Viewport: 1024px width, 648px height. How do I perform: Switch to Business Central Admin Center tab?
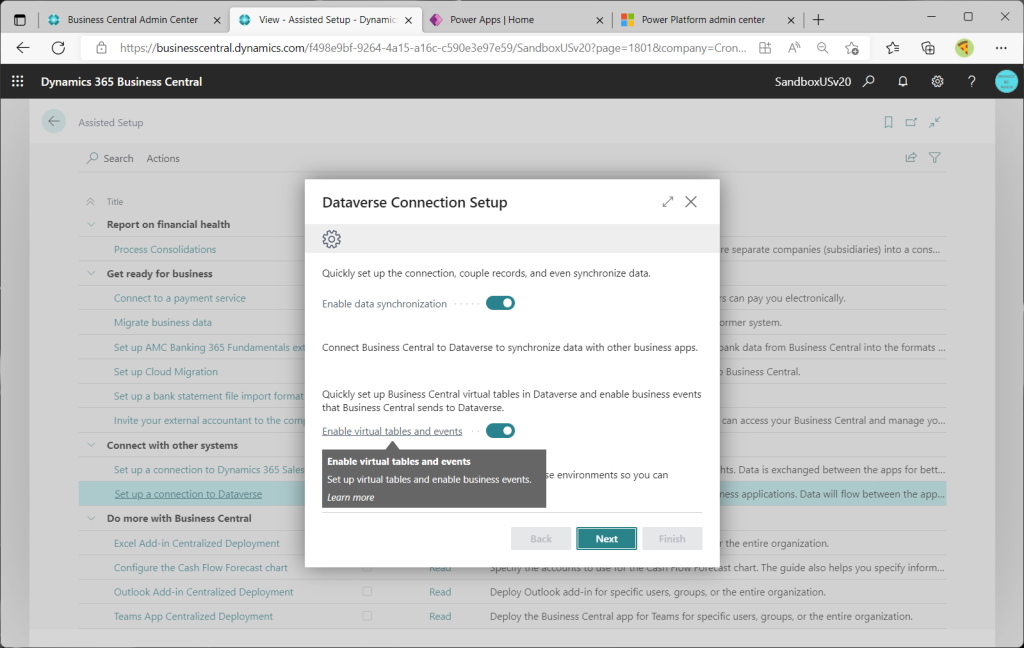click(x=134, y=20)
